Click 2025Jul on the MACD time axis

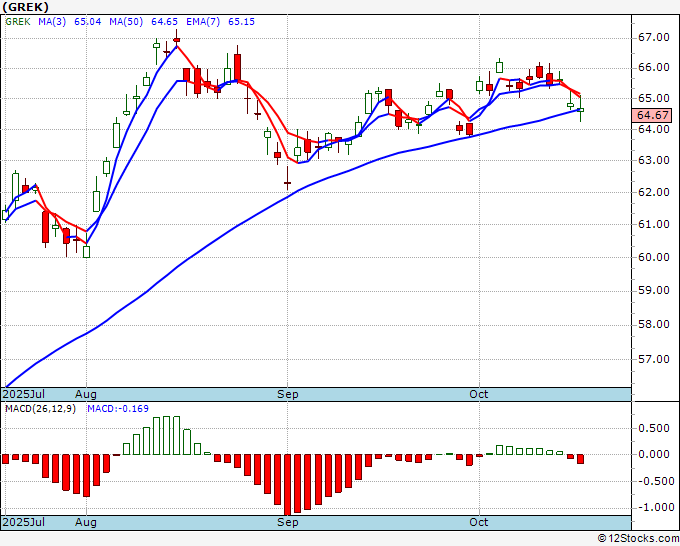click(24, 522)
